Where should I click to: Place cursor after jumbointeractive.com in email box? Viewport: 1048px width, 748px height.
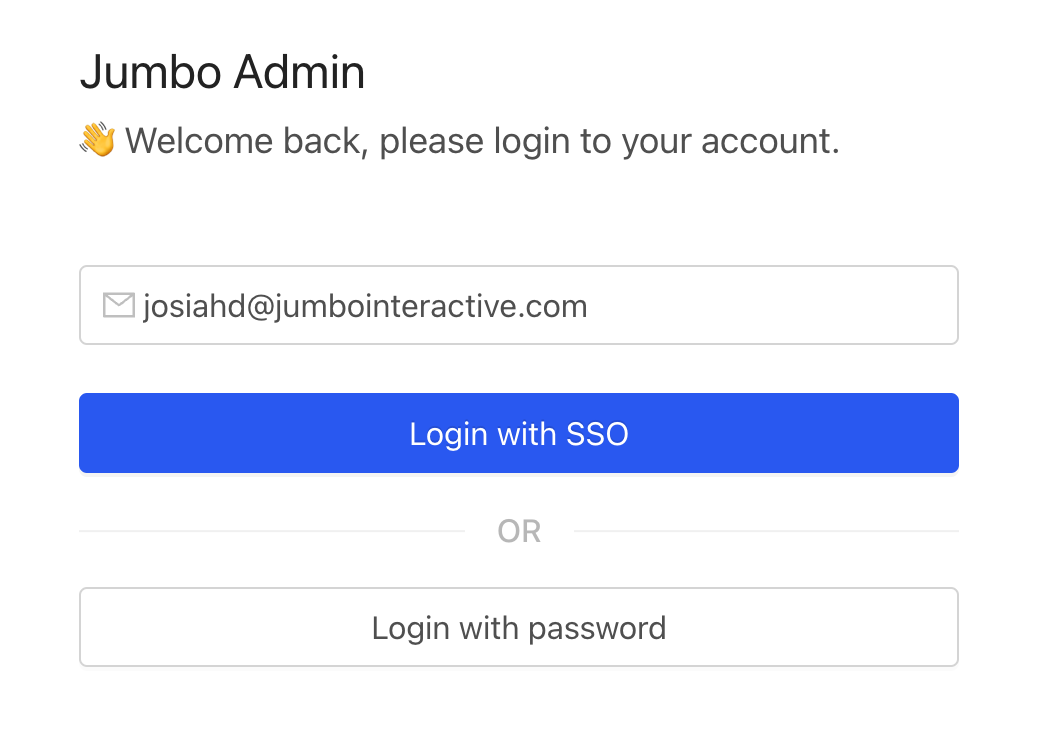(x=589, y=306)
